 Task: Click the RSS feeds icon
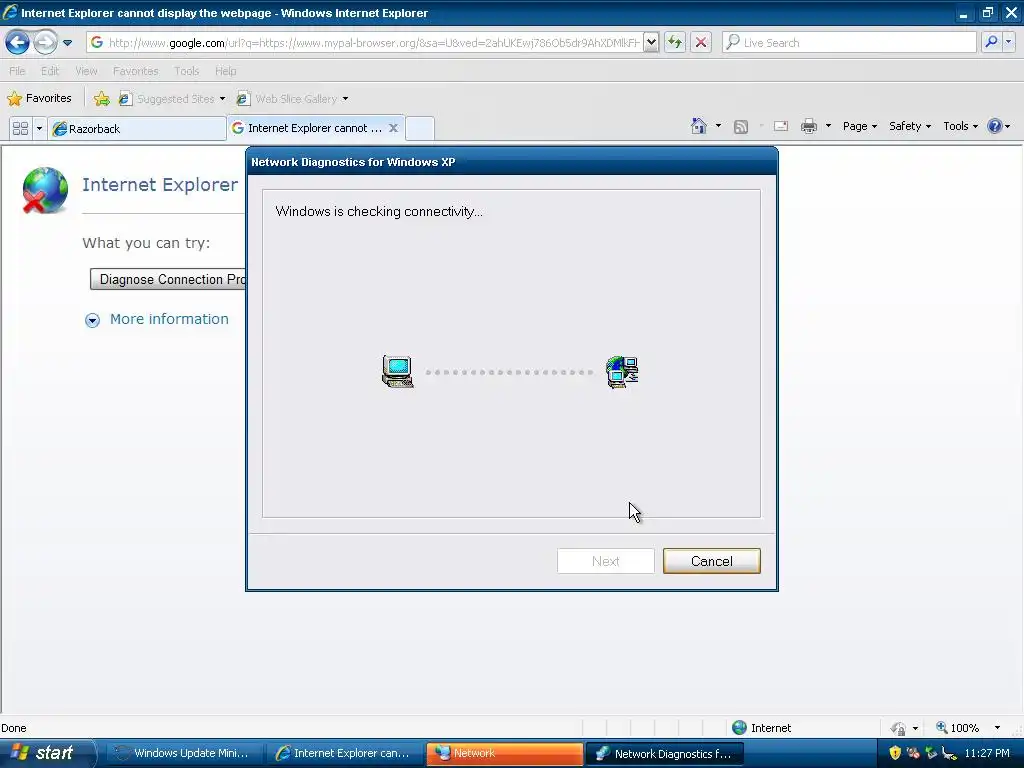point(741,127)
